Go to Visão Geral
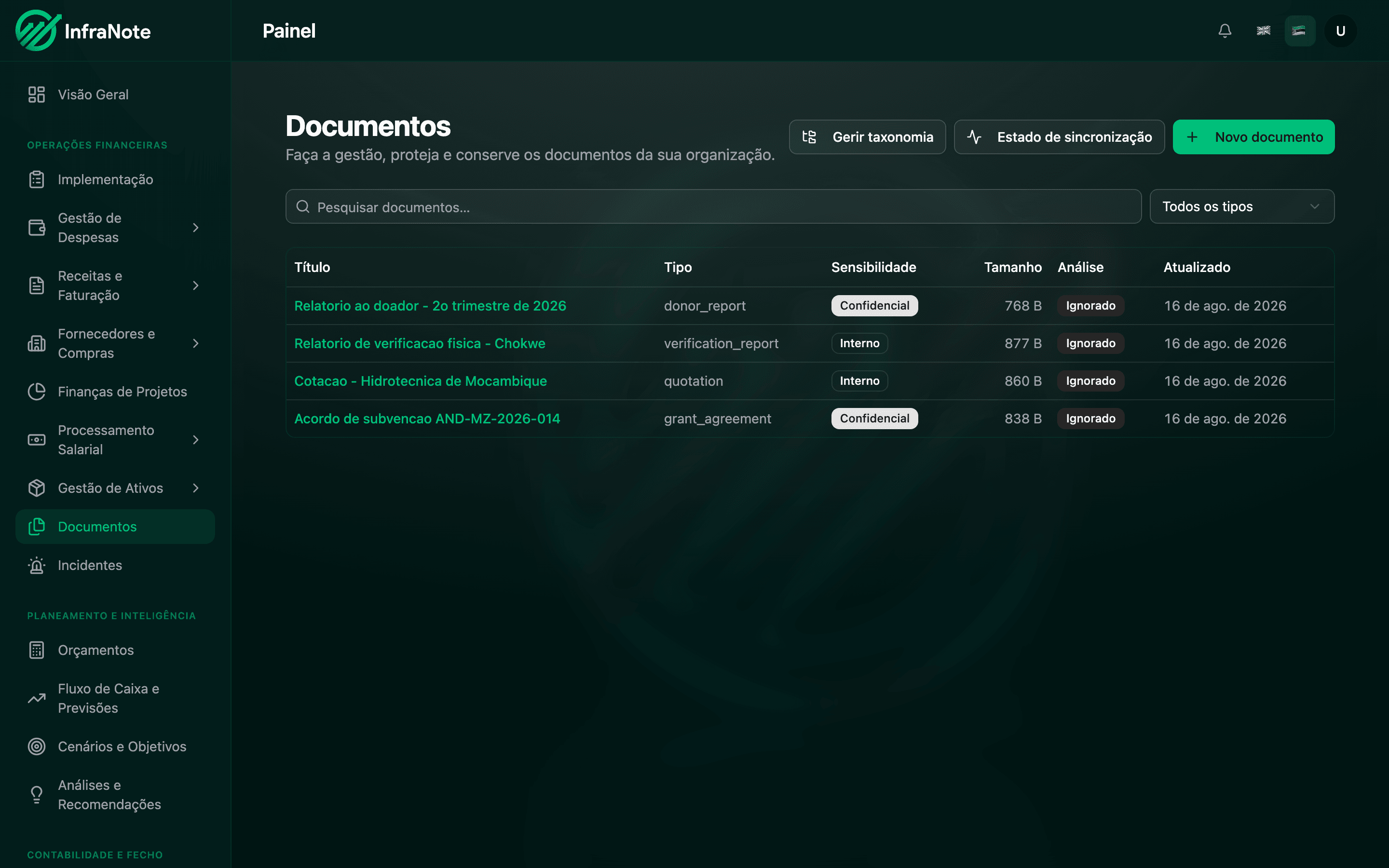1389x868 pixels. 115,94
